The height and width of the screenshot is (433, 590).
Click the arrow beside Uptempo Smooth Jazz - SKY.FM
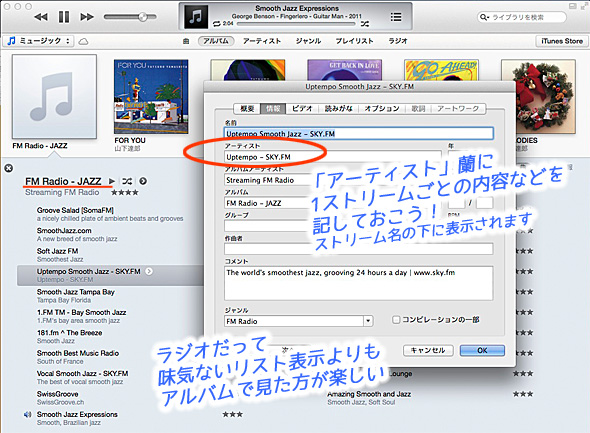click(x=149, y=271)
